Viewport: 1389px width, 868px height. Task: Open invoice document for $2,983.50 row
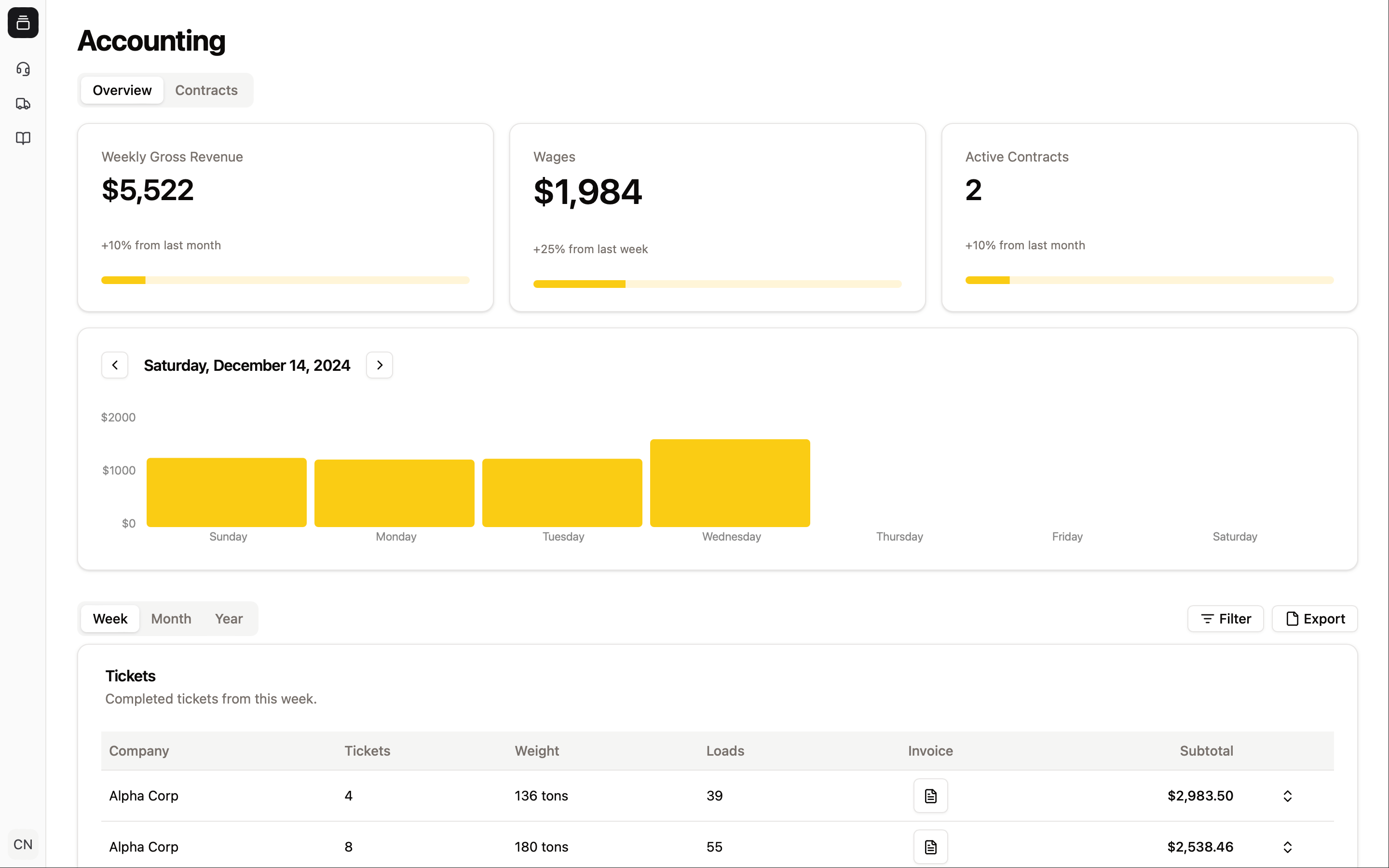(930, 796)
